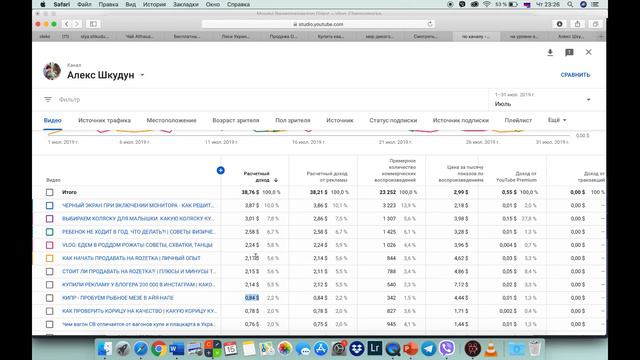The width and height of the screenshot is (640, 360).
Task: Toggle checkbox for РЕБЕНОК НЕ ХОДИТ video
Action: click(x=49, y=232)
